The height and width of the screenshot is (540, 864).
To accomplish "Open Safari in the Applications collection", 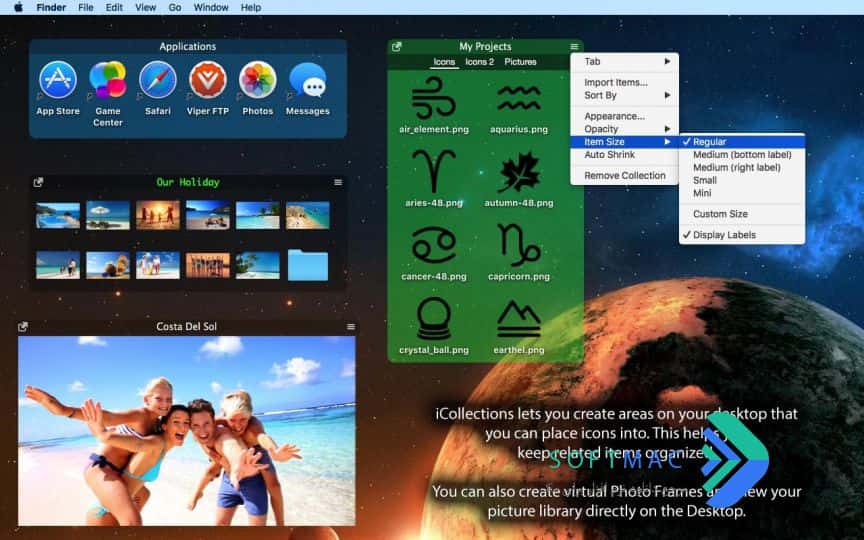I will click(158, 80).
